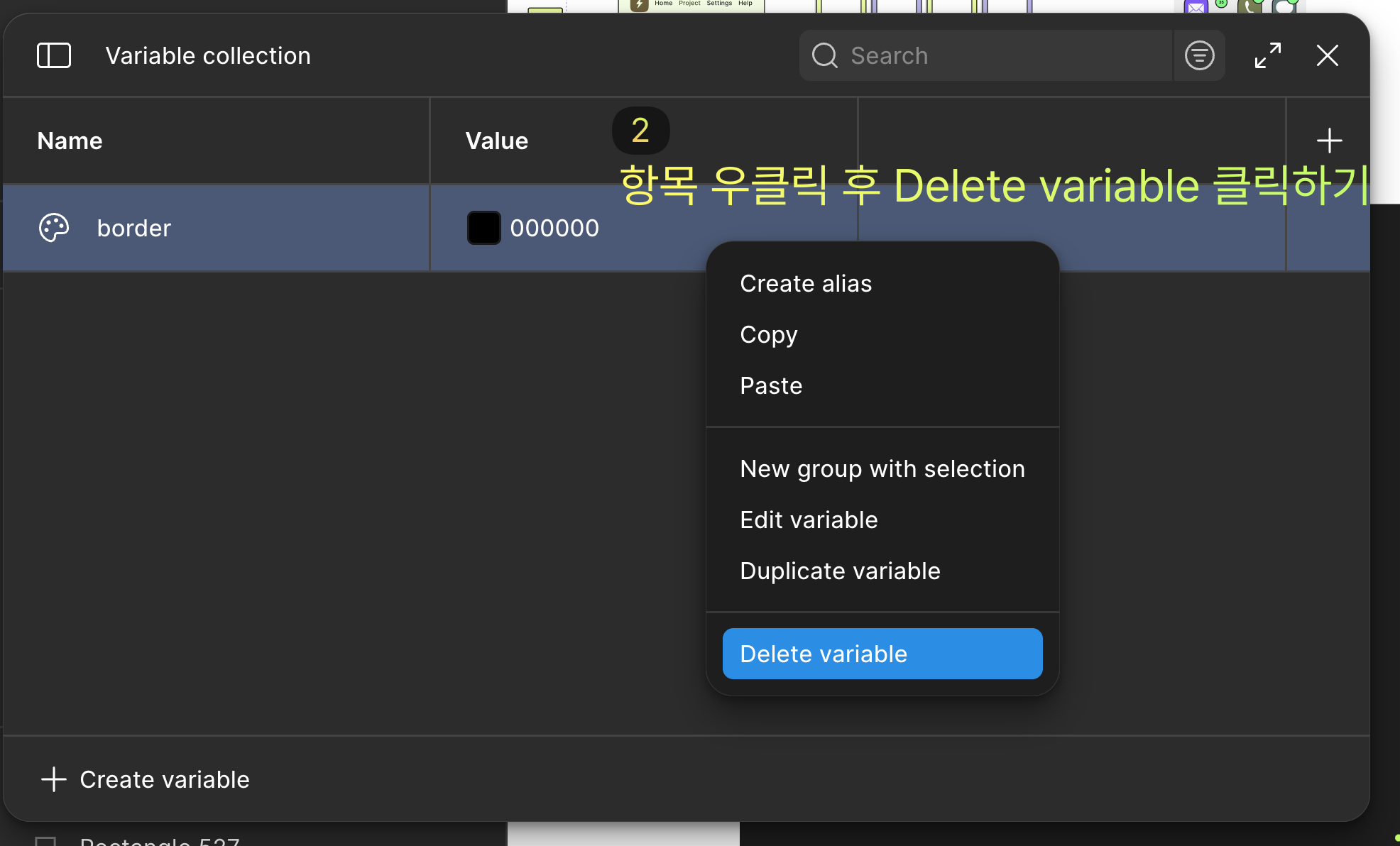Click the plus icon to add mode column
This screenshot has width=1400, height=846.
tap(1329, 141)
